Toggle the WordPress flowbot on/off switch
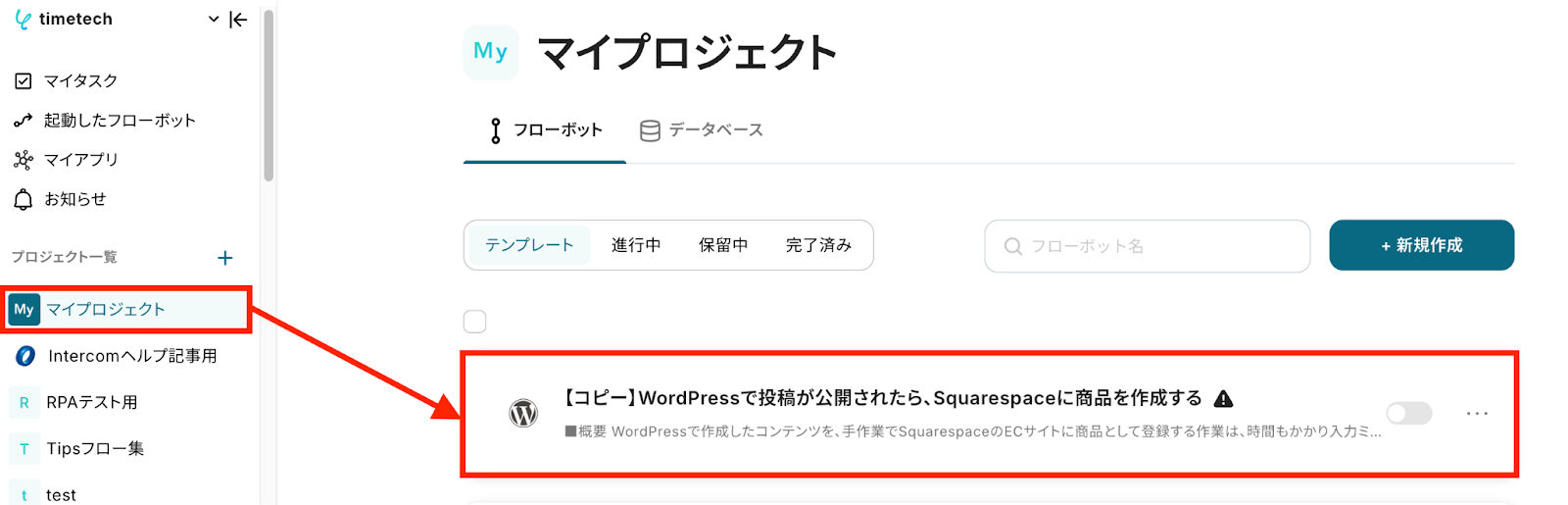 click(1409, 414)
